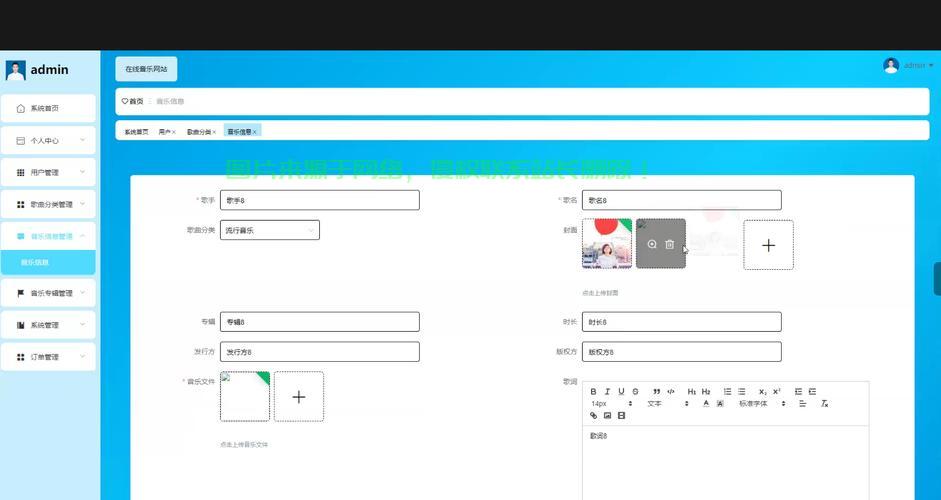The height and width of the screenshot is (500, 941).
Task: Select the uploaded music file thumbnail
Action: [x=245, y=397]
